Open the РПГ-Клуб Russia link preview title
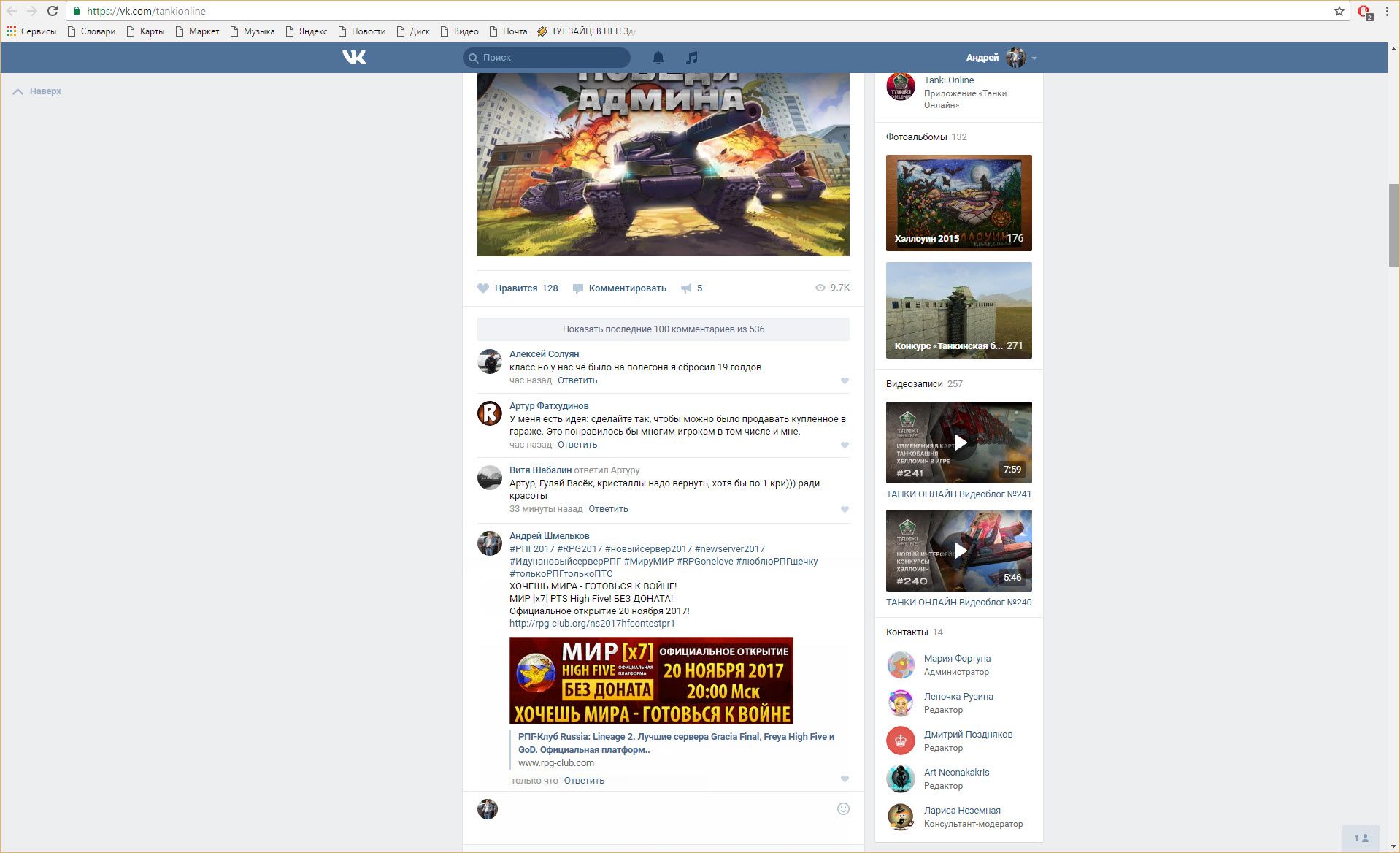 (x=676, y=743)
